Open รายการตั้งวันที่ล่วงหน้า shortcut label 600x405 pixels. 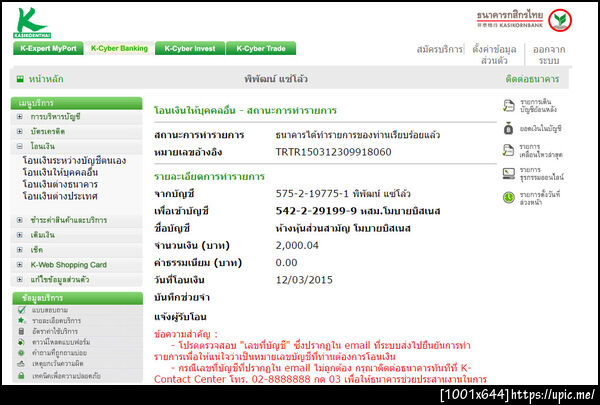[540, 198]
